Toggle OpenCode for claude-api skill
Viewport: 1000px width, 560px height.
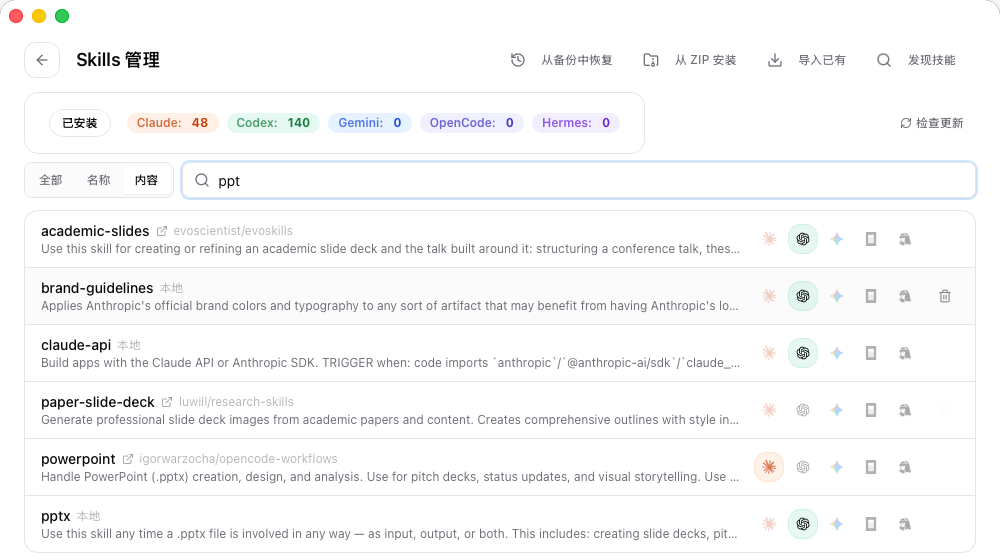871,353
